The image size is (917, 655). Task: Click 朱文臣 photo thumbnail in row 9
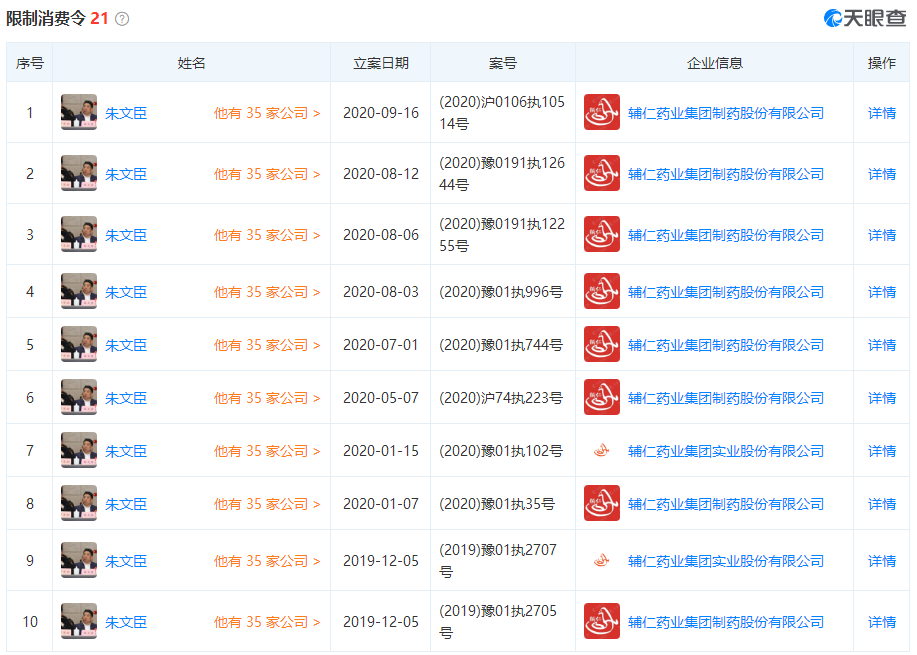(x=79, y=561)
